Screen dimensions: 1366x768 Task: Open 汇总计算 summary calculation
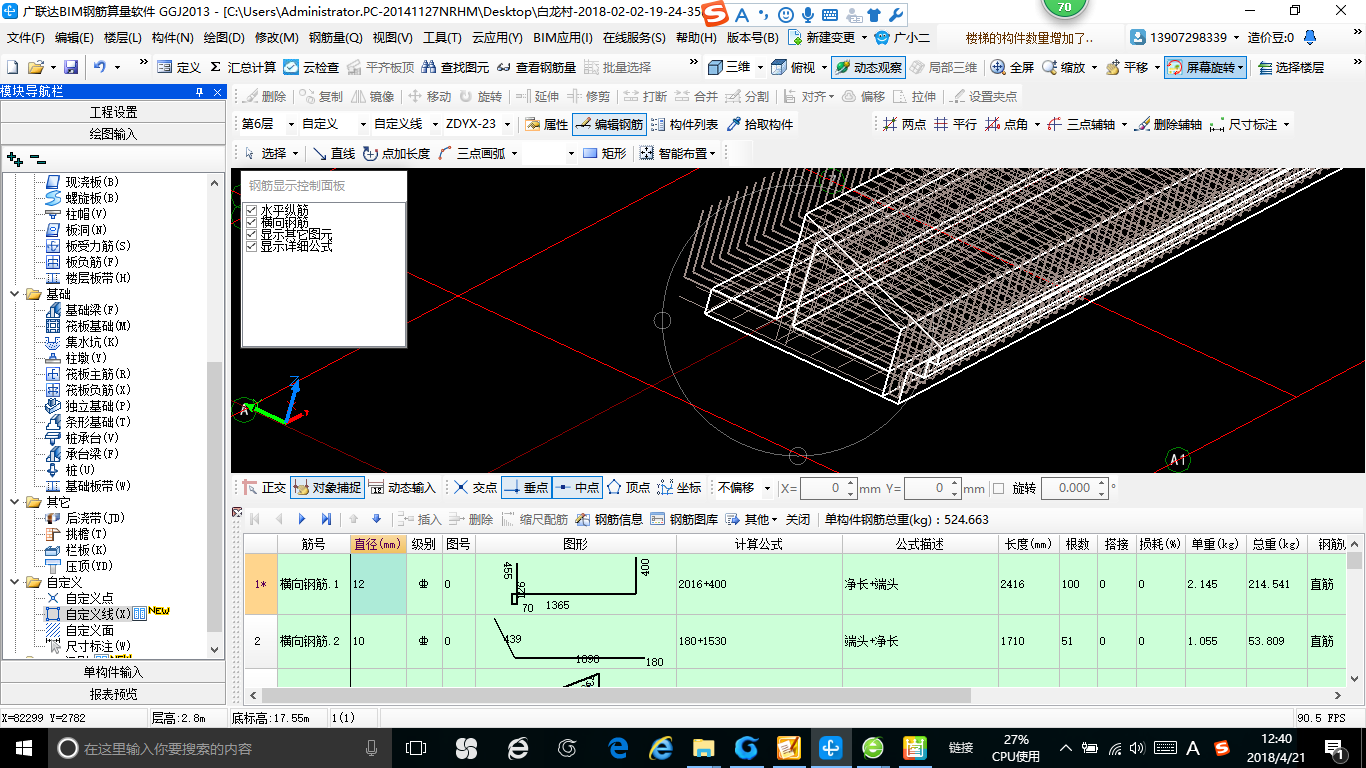coord(243,67)
